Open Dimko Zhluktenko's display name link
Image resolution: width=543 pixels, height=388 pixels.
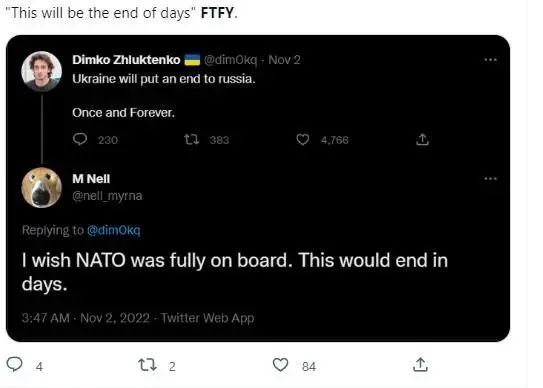pos(126,60)
